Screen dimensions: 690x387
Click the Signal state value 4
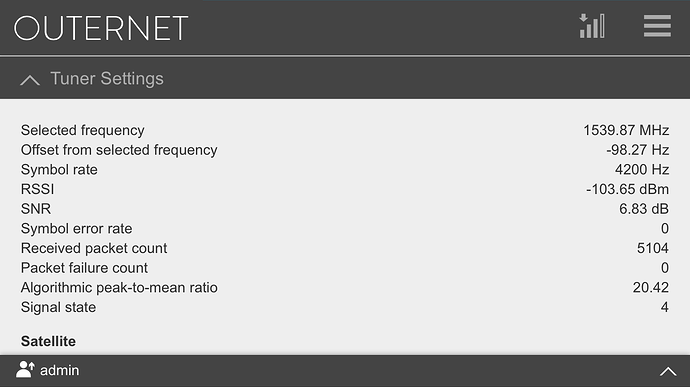[x=664, y=307]
